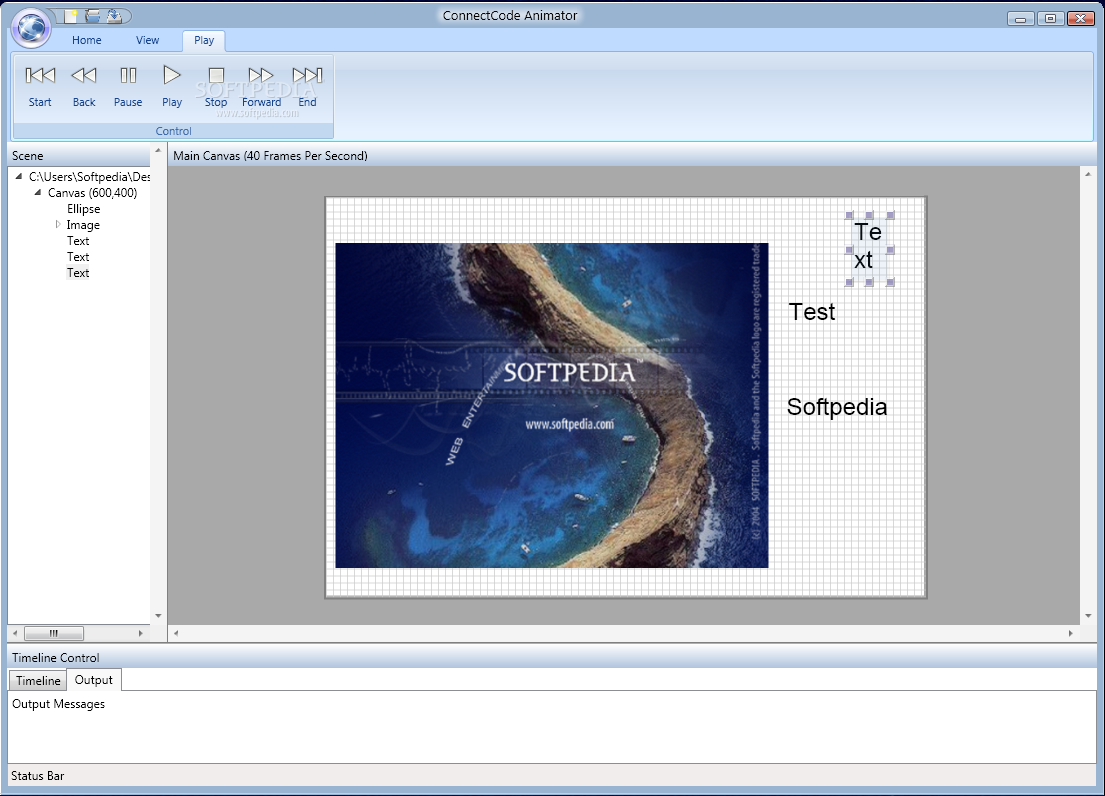
Task: Play the animation
Action: tap(172, 87)
